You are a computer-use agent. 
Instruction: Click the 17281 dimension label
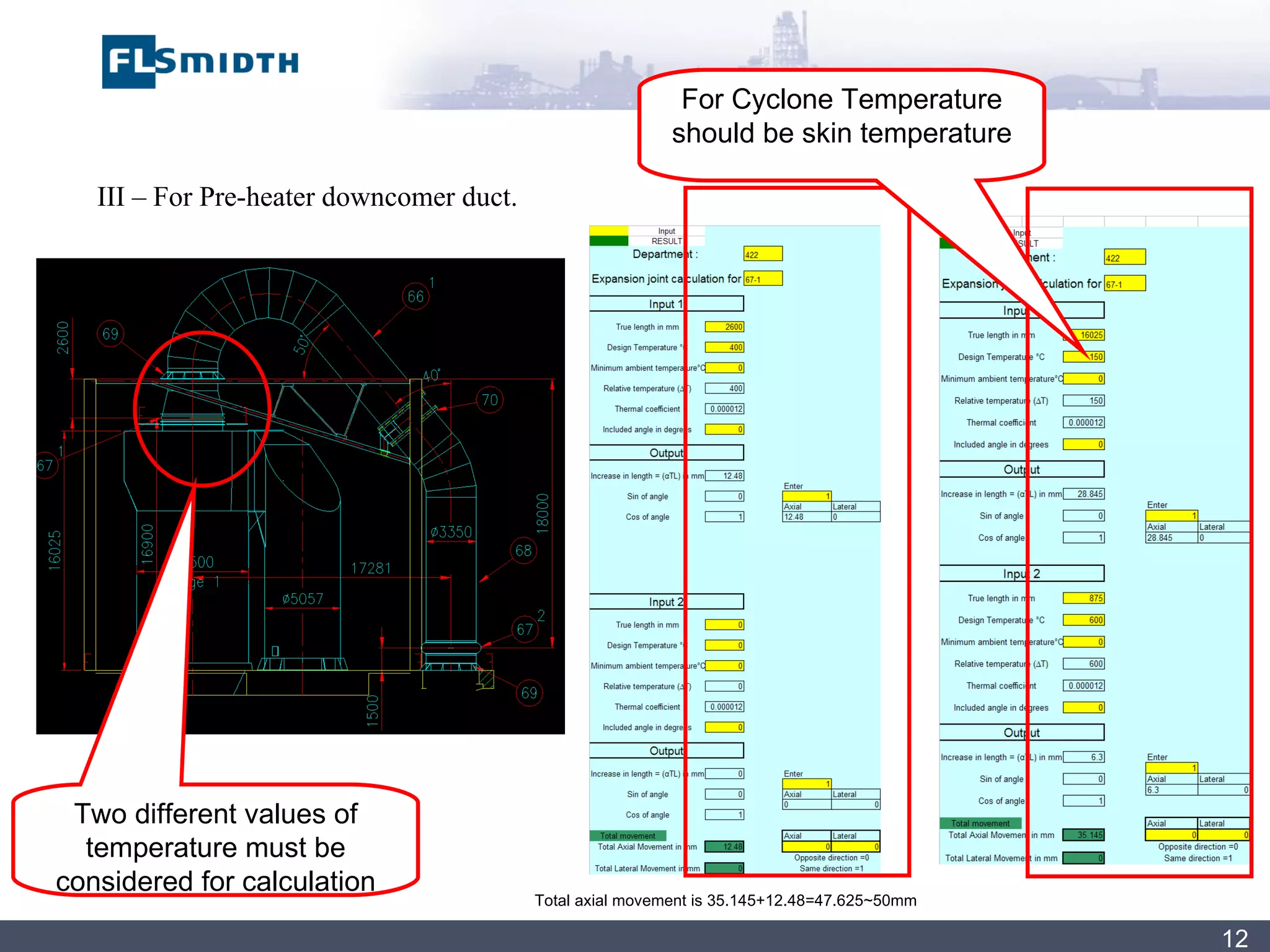[371, 568]
